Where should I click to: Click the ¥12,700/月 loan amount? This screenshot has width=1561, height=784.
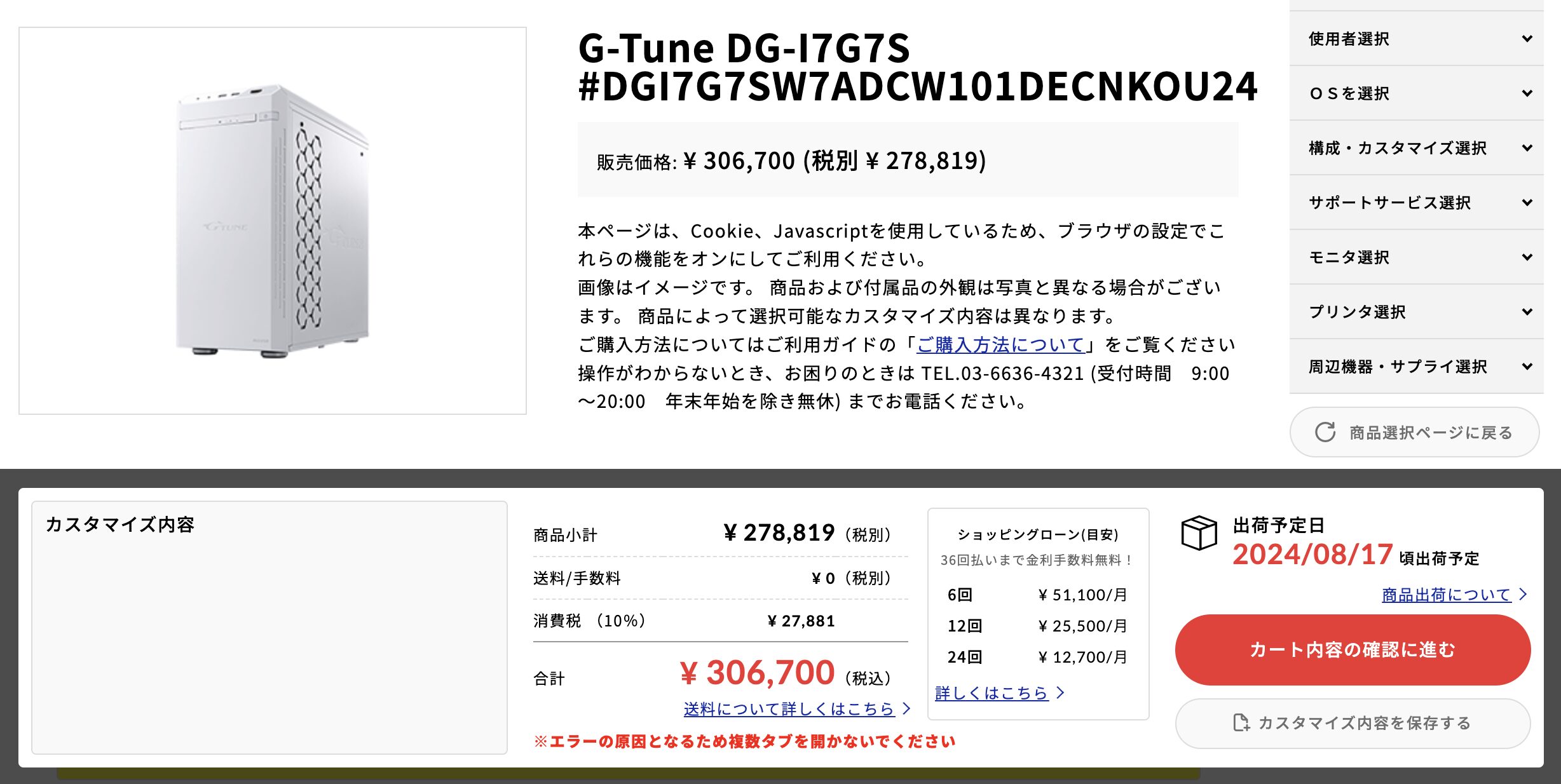pos(1082,657)
